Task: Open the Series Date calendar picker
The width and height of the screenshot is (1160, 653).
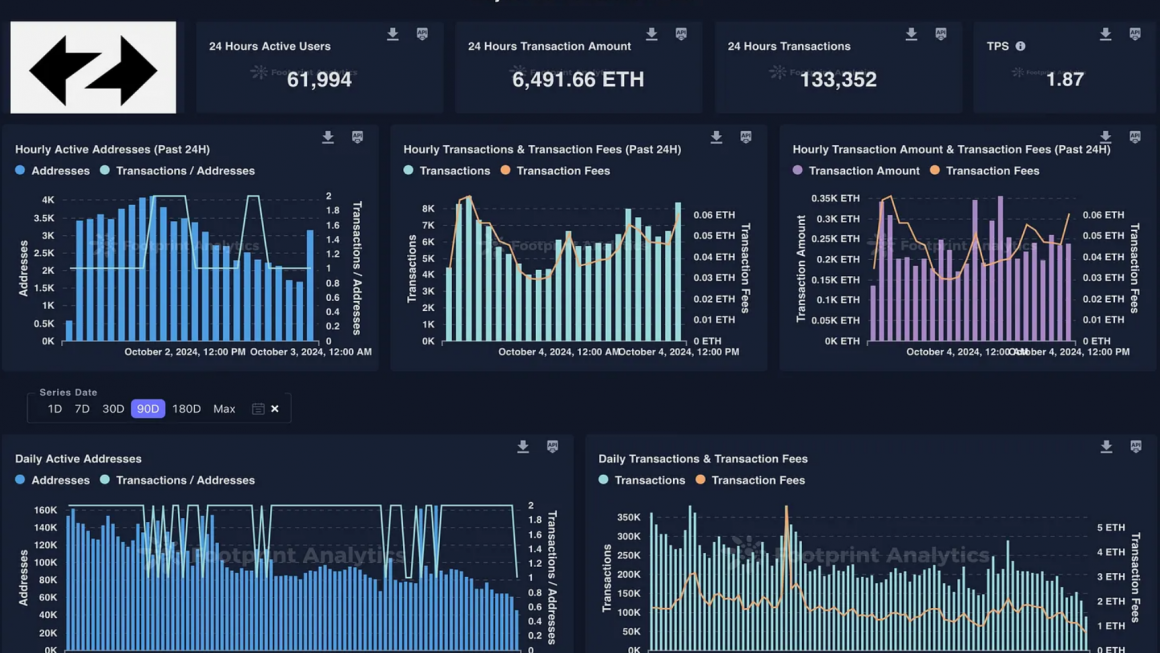Action: (257, 409)
